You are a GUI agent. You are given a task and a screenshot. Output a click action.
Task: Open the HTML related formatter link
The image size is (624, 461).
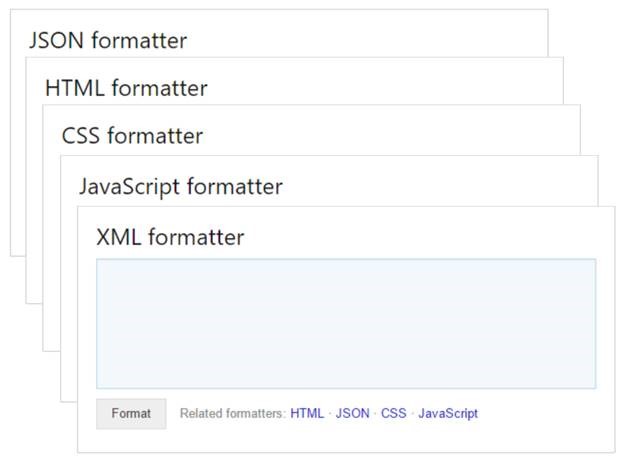coord(307,413)
